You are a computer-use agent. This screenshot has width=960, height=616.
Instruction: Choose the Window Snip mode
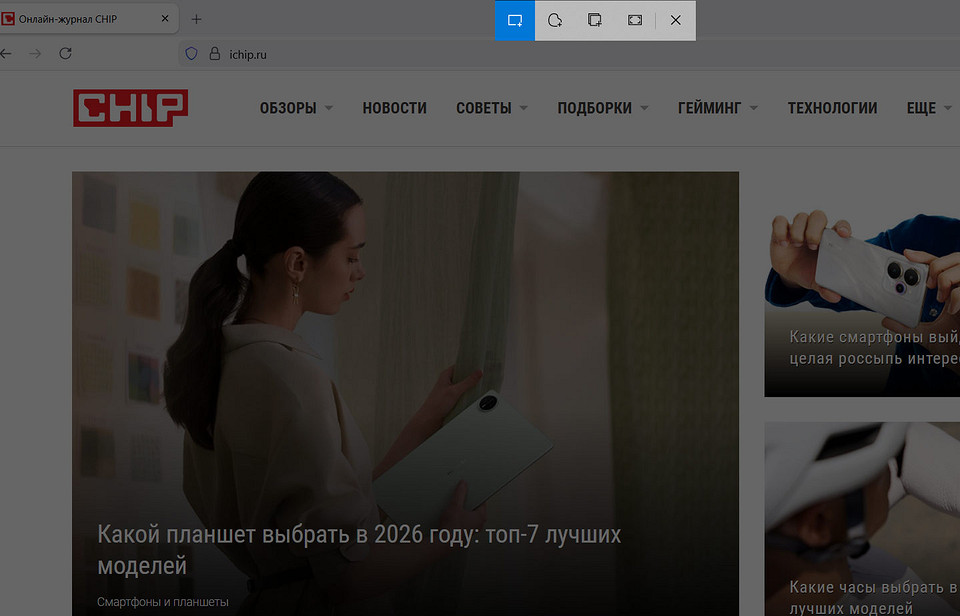click(595, 20)
